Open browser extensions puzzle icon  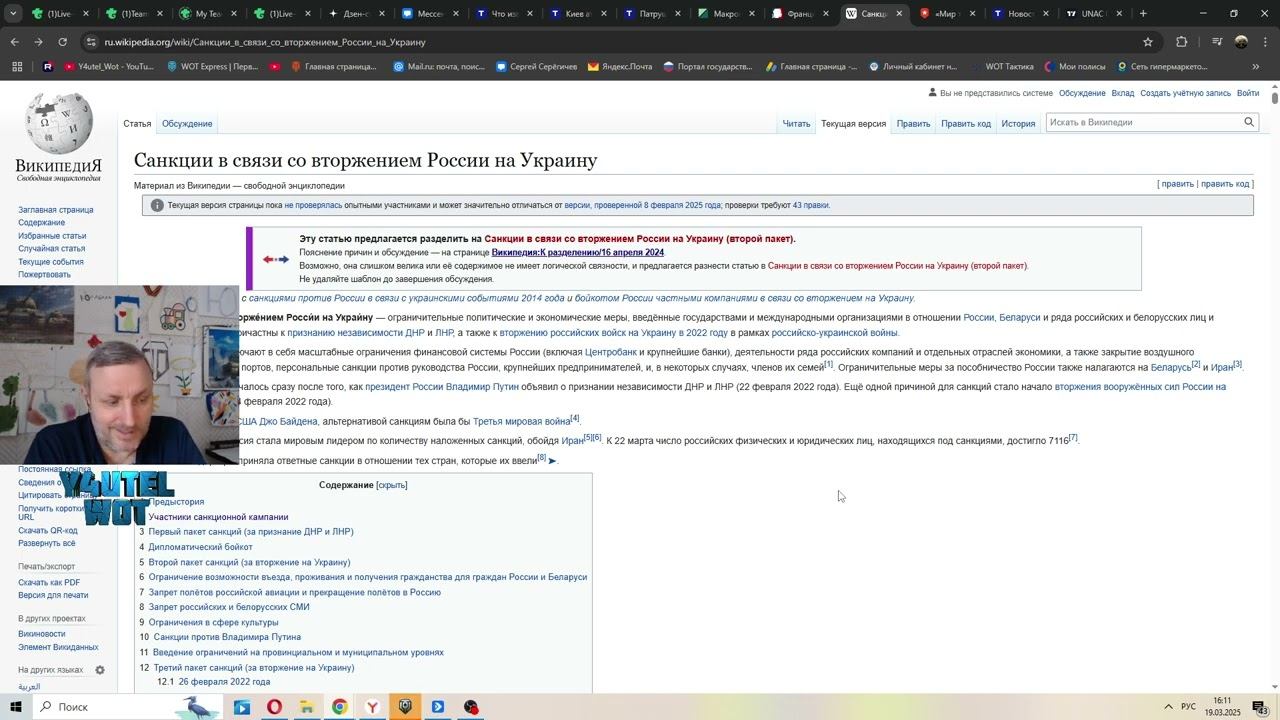coord(1181,42)
